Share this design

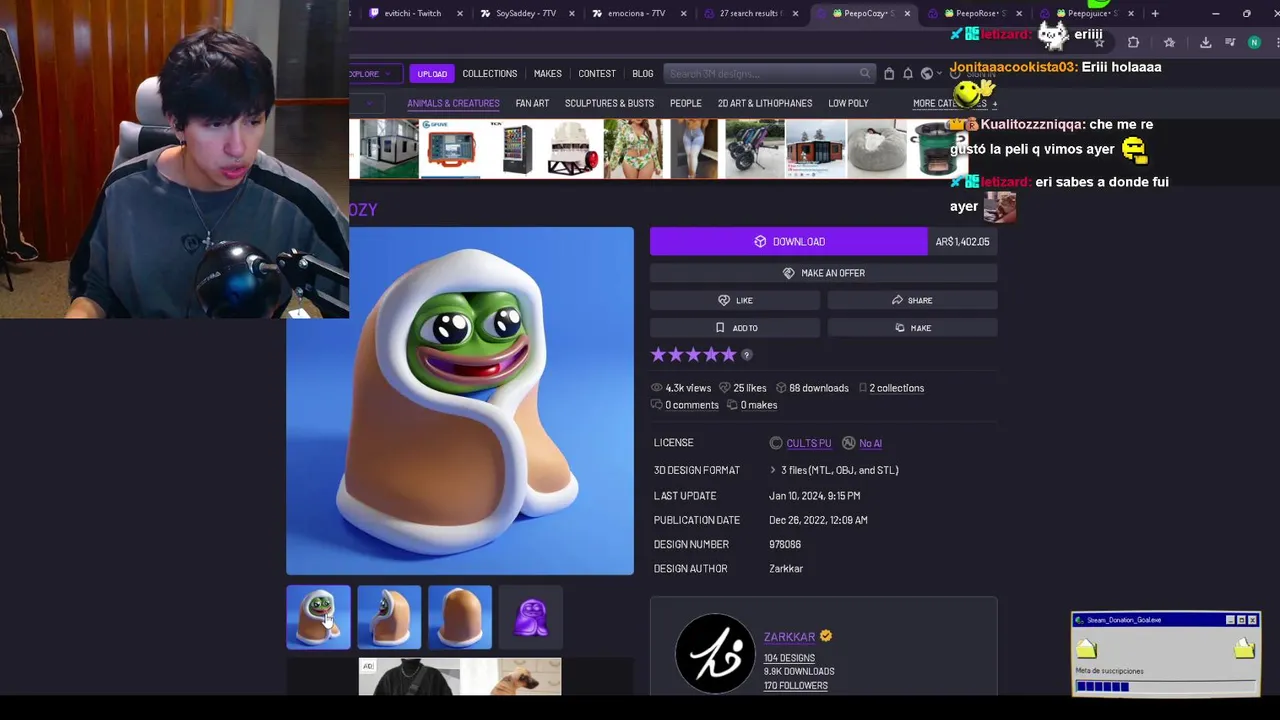[912, 300]
